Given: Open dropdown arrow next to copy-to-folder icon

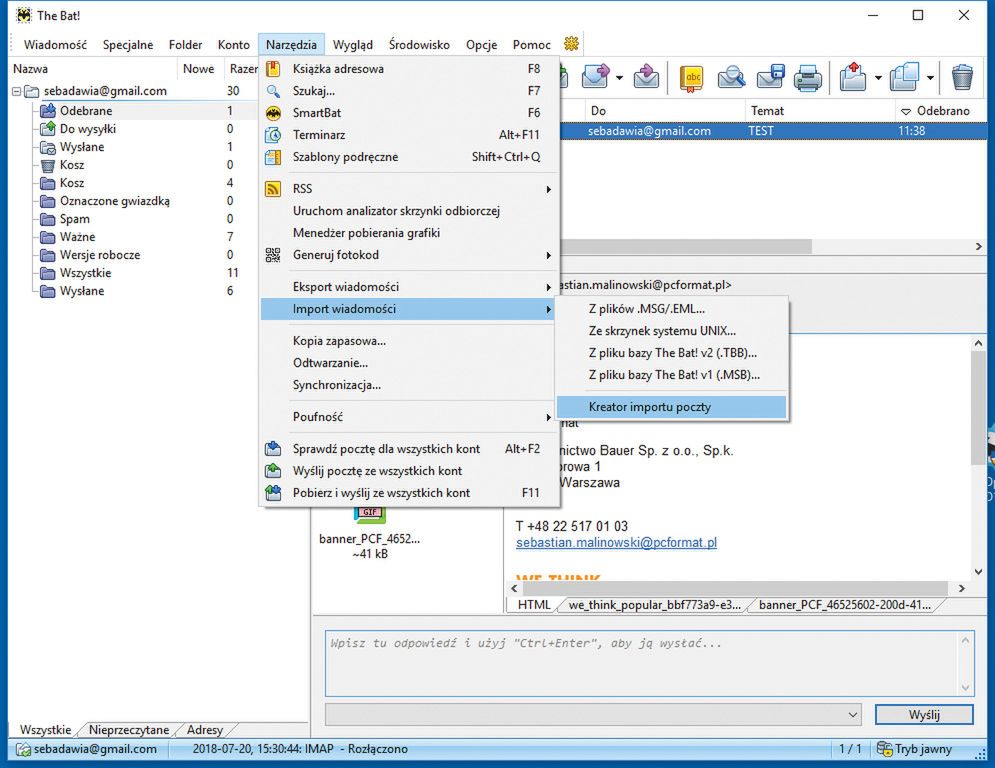Looking at the screenshot, I should pos(930,78).
